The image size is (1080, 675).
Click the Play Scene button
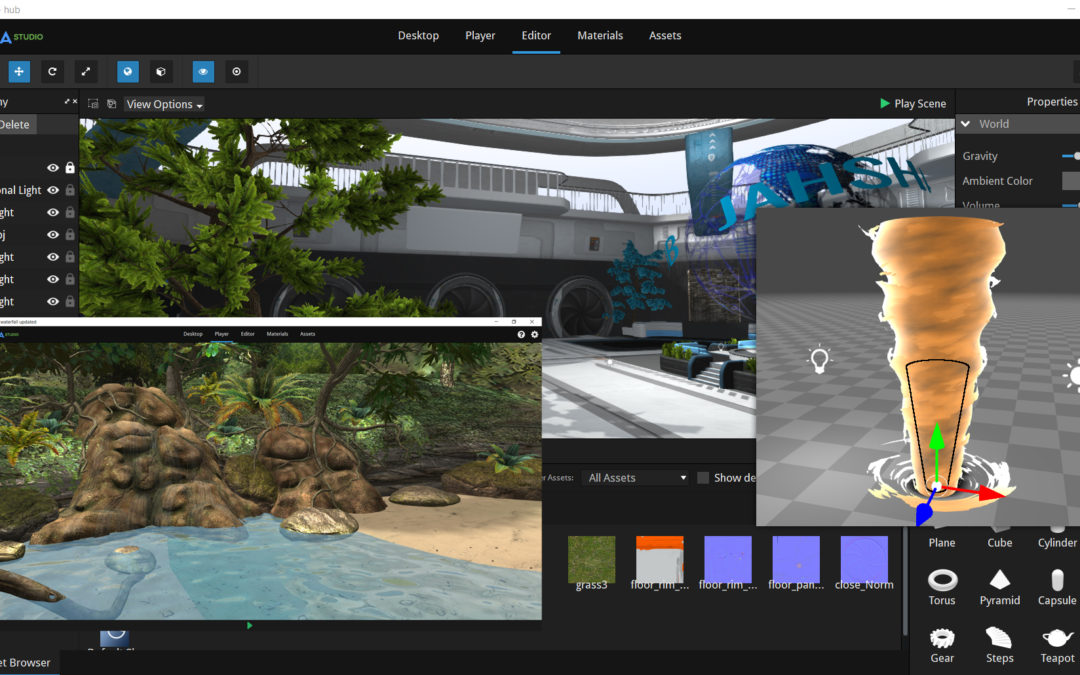913,104
